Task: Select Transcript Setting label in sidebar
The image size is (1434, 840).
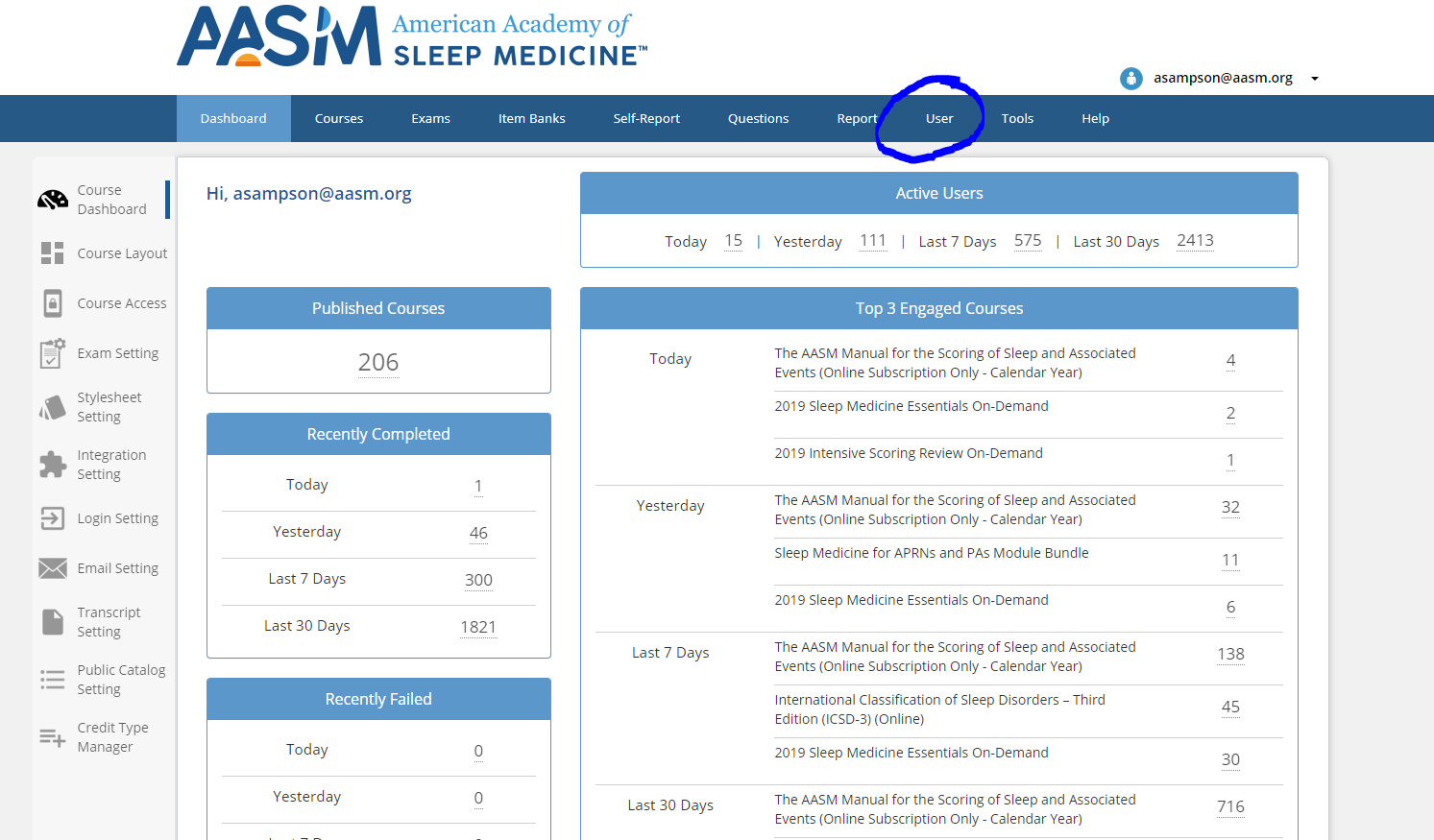Action: 109,622
